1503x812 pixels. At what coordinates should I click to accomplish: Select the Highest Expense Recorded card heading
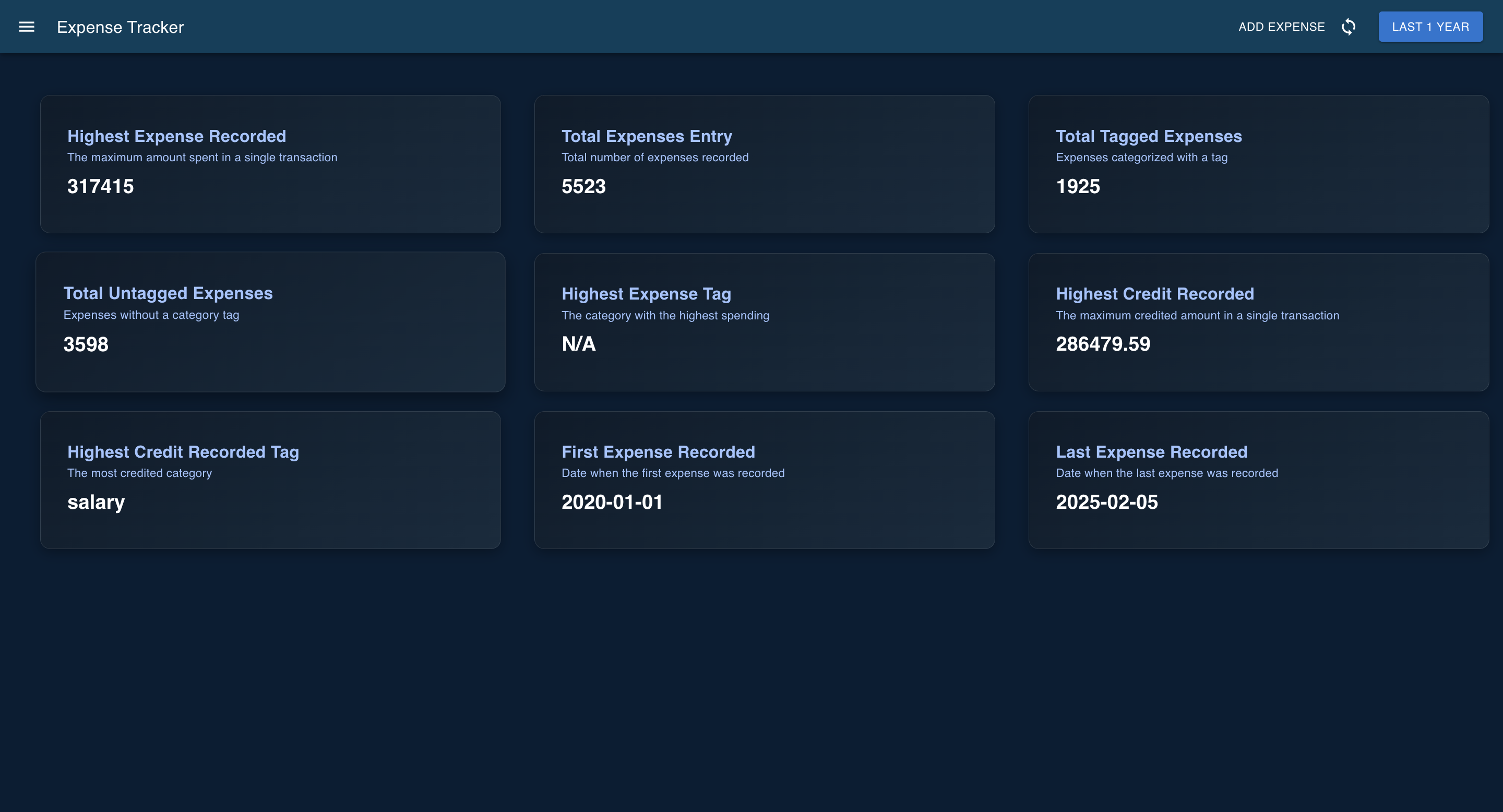[x=177, y=136]
